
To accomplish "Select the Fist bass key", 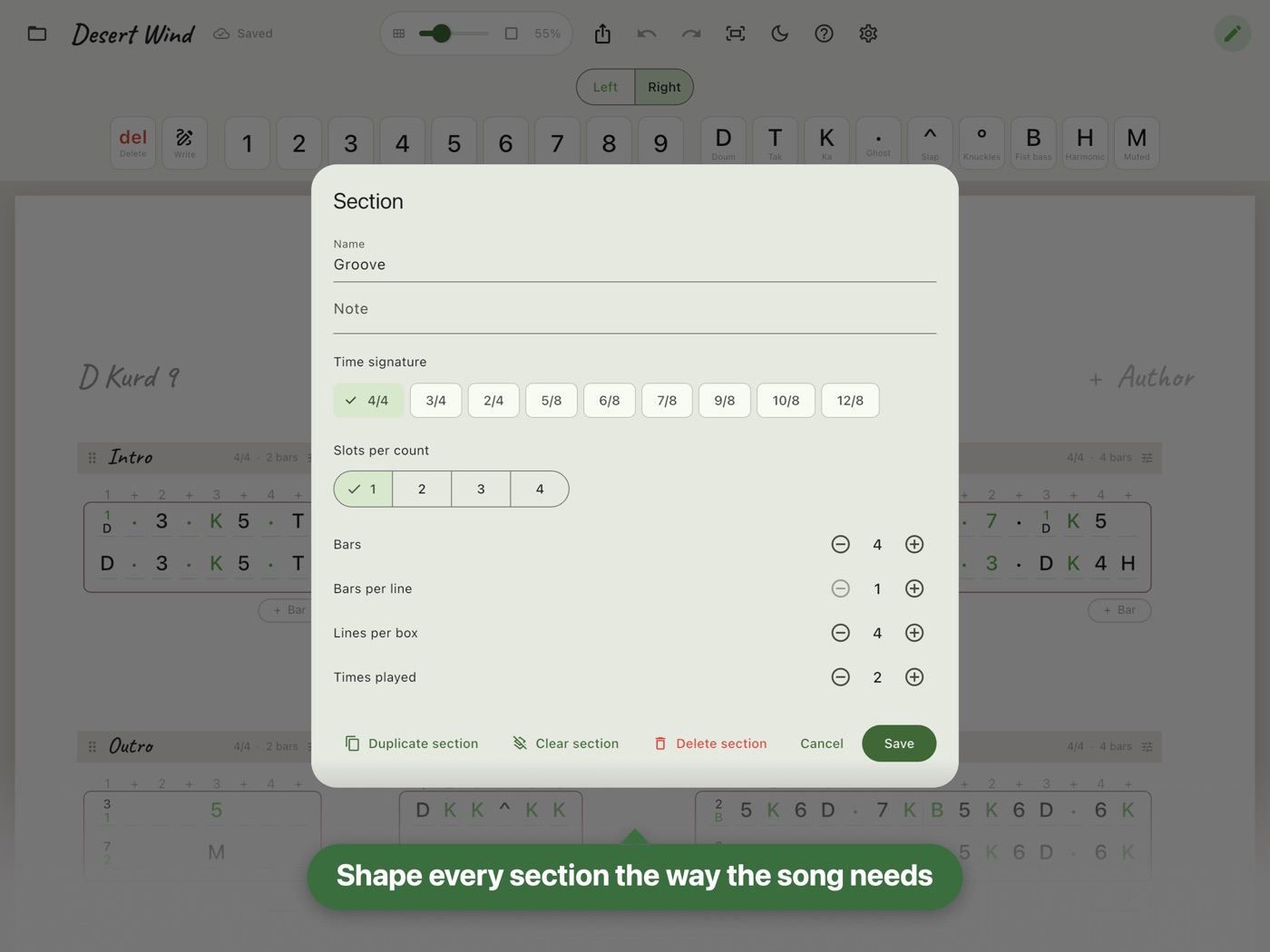I will (x=1033, y=142).
